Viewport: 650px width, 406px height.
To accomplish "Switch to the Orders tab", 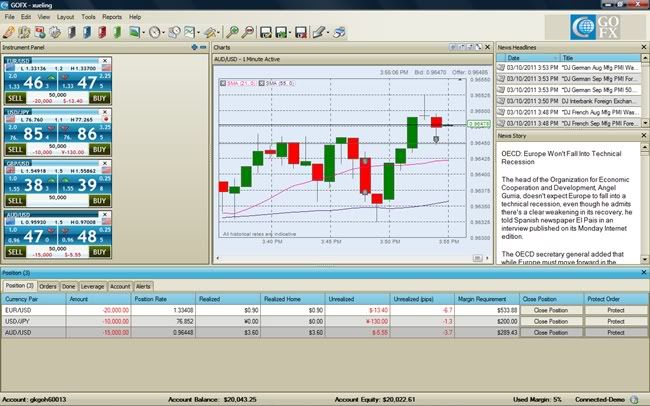I will pos(47,286).
